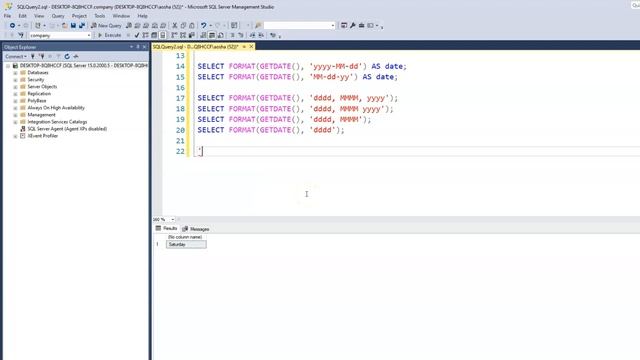Open the Window menu

(121, 16)
